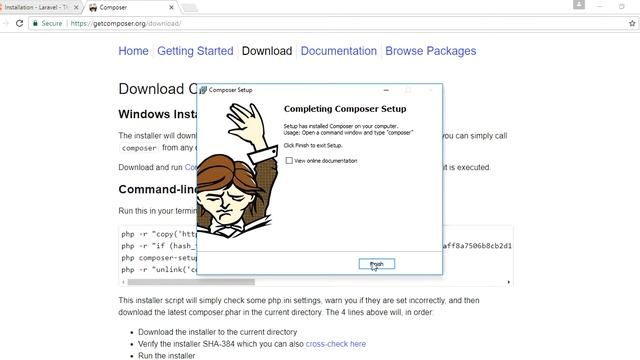Click the 'Run the installer' bullet text
The width and height of the screenshot is (640, 360).
[167, 356]
